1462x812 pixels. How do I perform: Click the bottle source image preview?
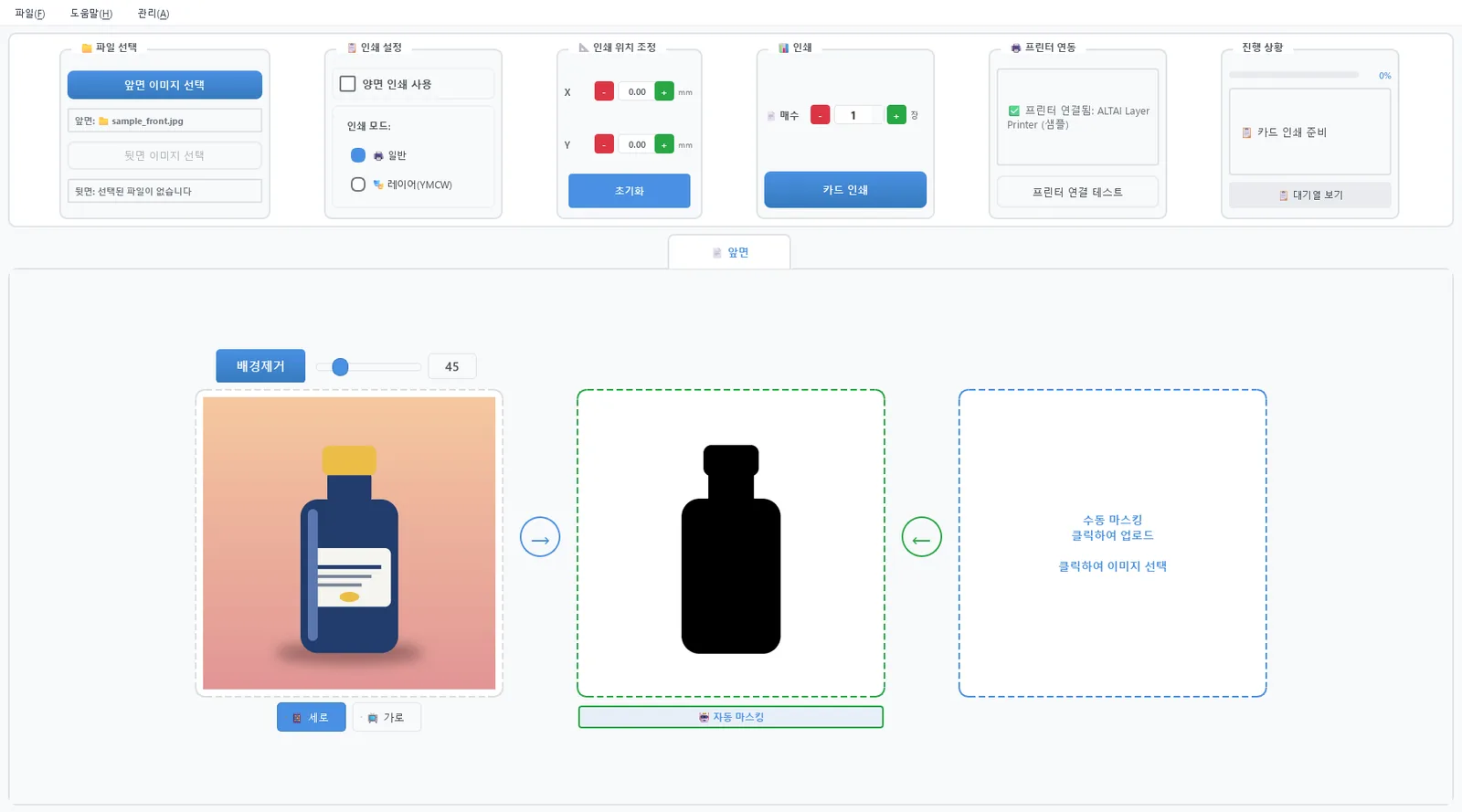tap(349, 543)
